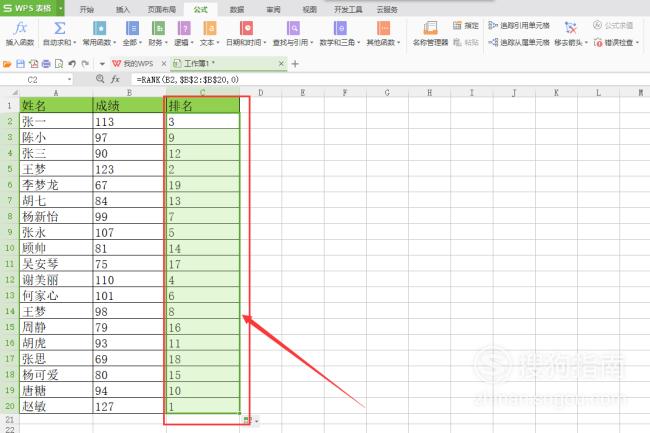Click 追踪从属单元格
The image size is (650, 433).
pyautogui.click(x=519, y=42)
